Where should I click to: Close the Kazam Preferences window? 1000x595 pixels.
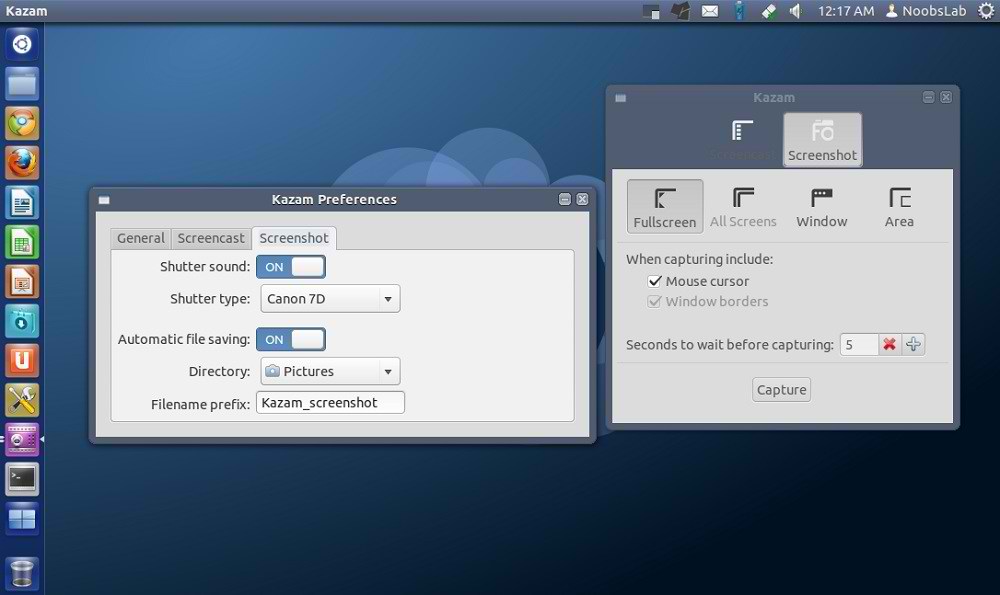coord(582,200)
